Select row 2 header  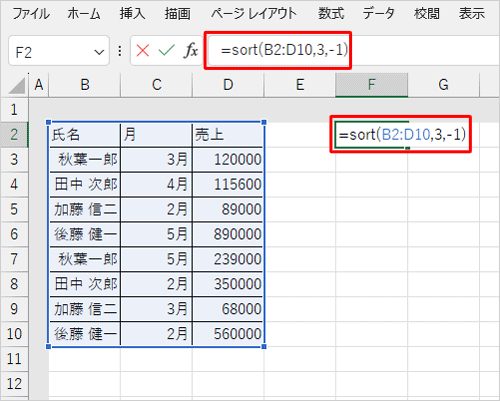pos(14,135)
